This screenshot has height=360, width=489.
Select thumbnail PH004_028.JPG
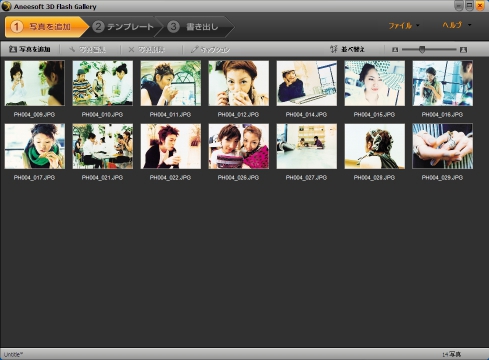(x=375, y=146)
